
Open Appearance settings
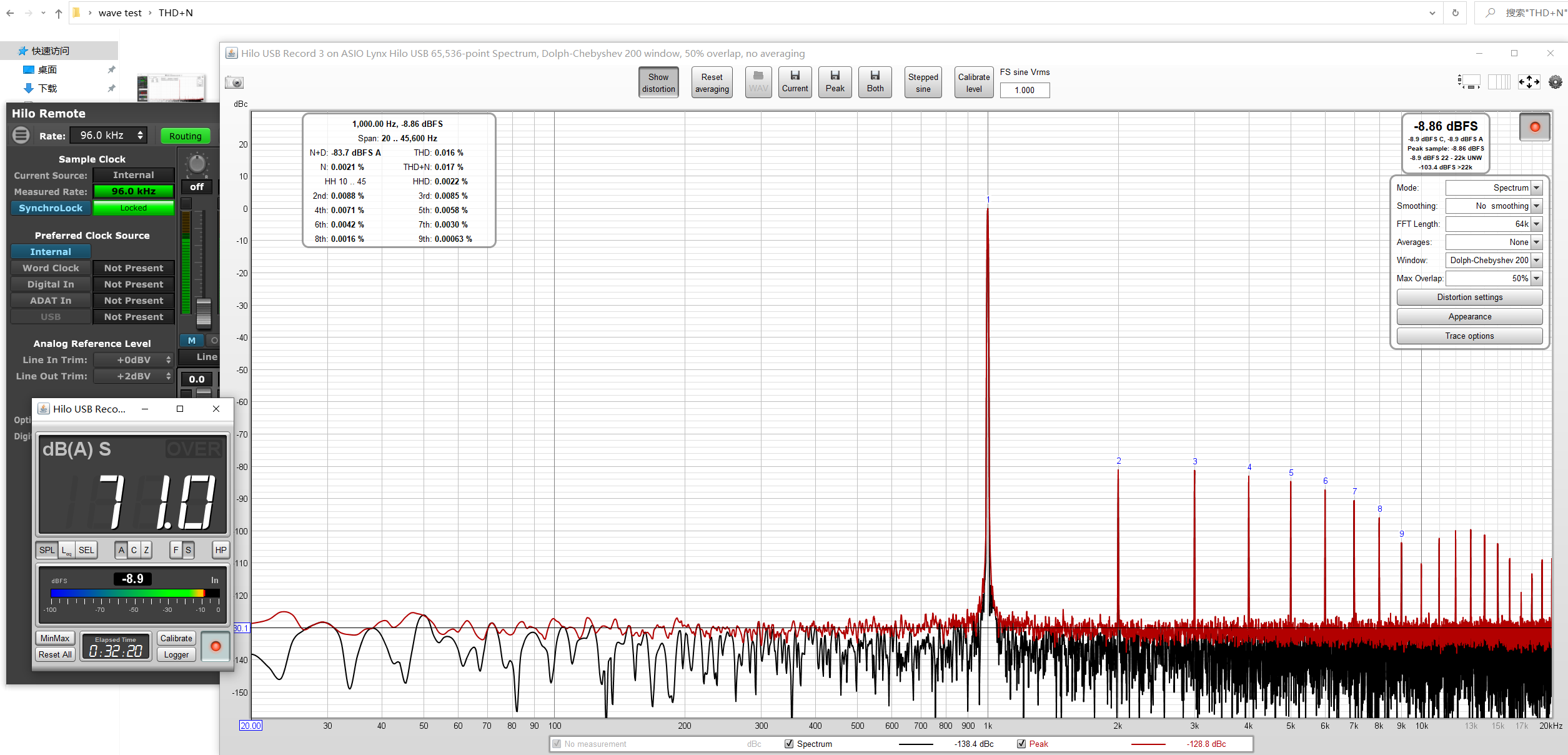(x=1469, y=316)
